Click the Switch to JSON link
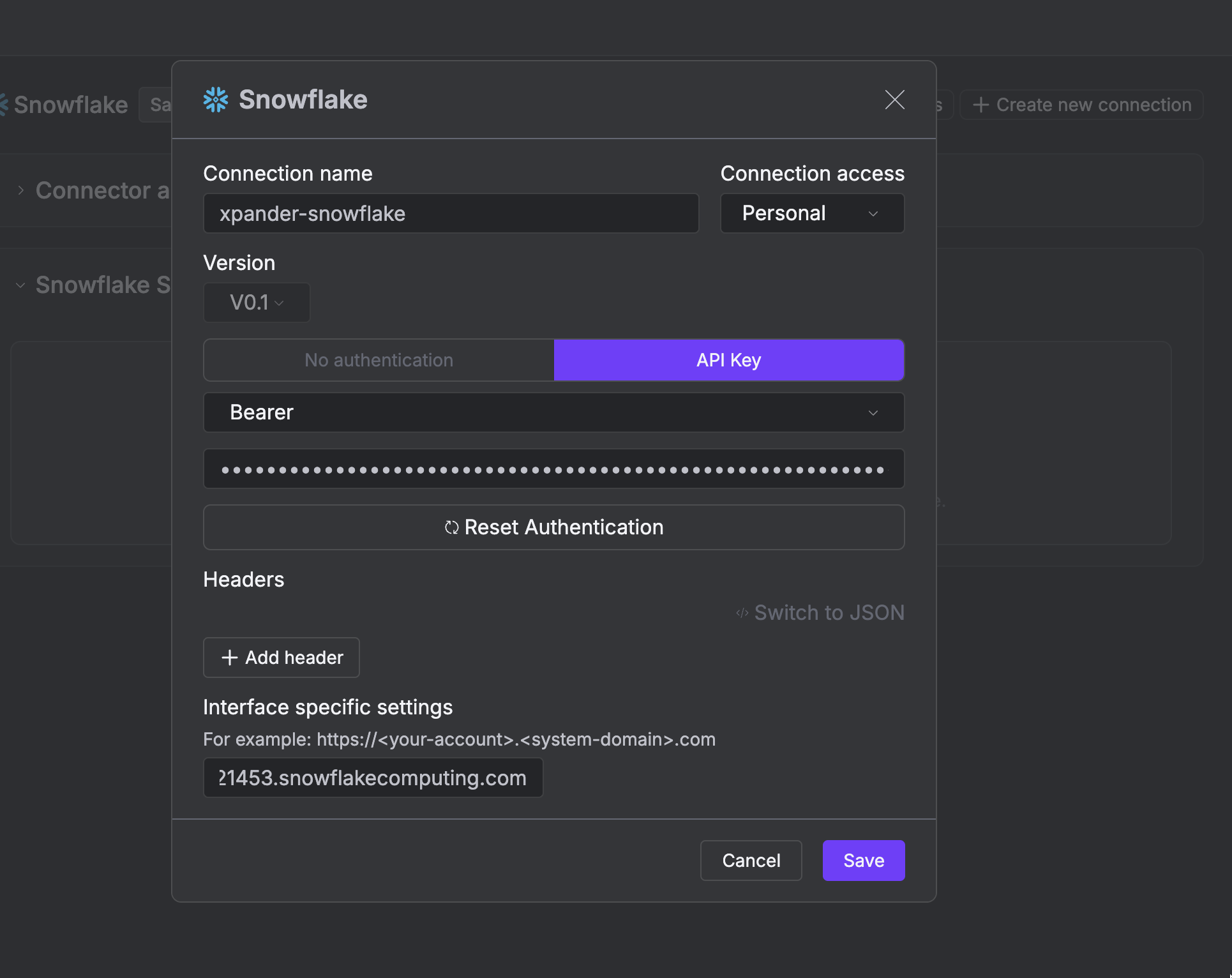 point(829,613)
